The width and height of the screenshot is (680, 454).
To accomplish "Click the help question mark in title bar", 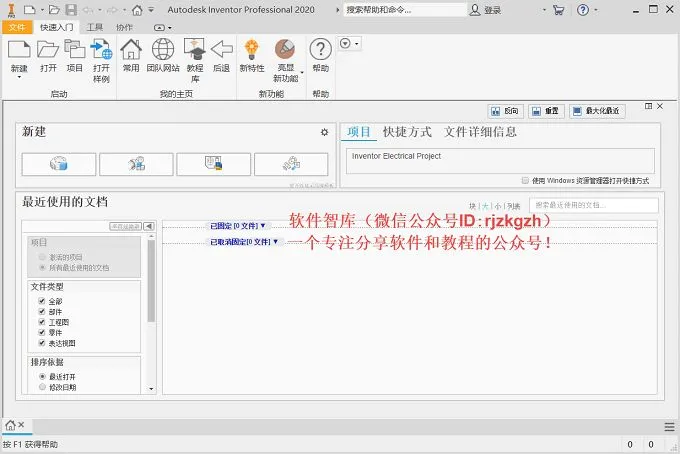I will point(583,10).
